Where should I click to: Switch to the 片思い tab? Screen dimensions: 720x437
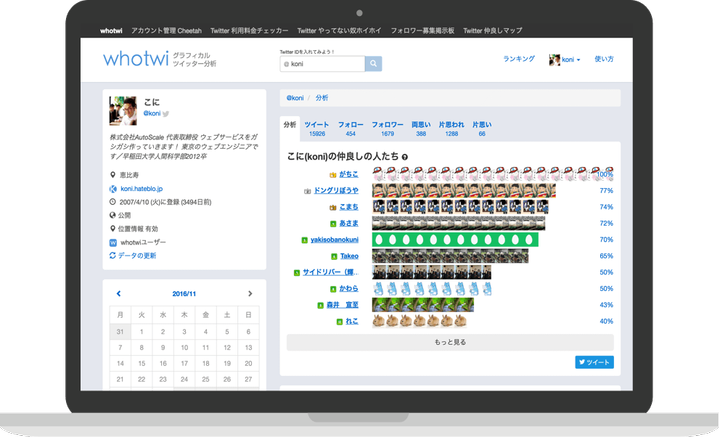[x=482, y=129]
